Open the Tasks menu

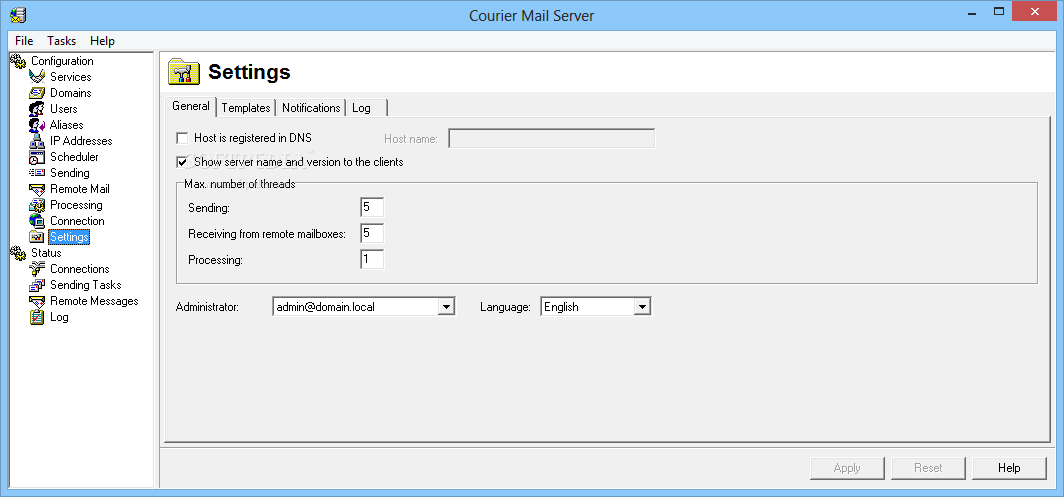(x=62, y=41)
